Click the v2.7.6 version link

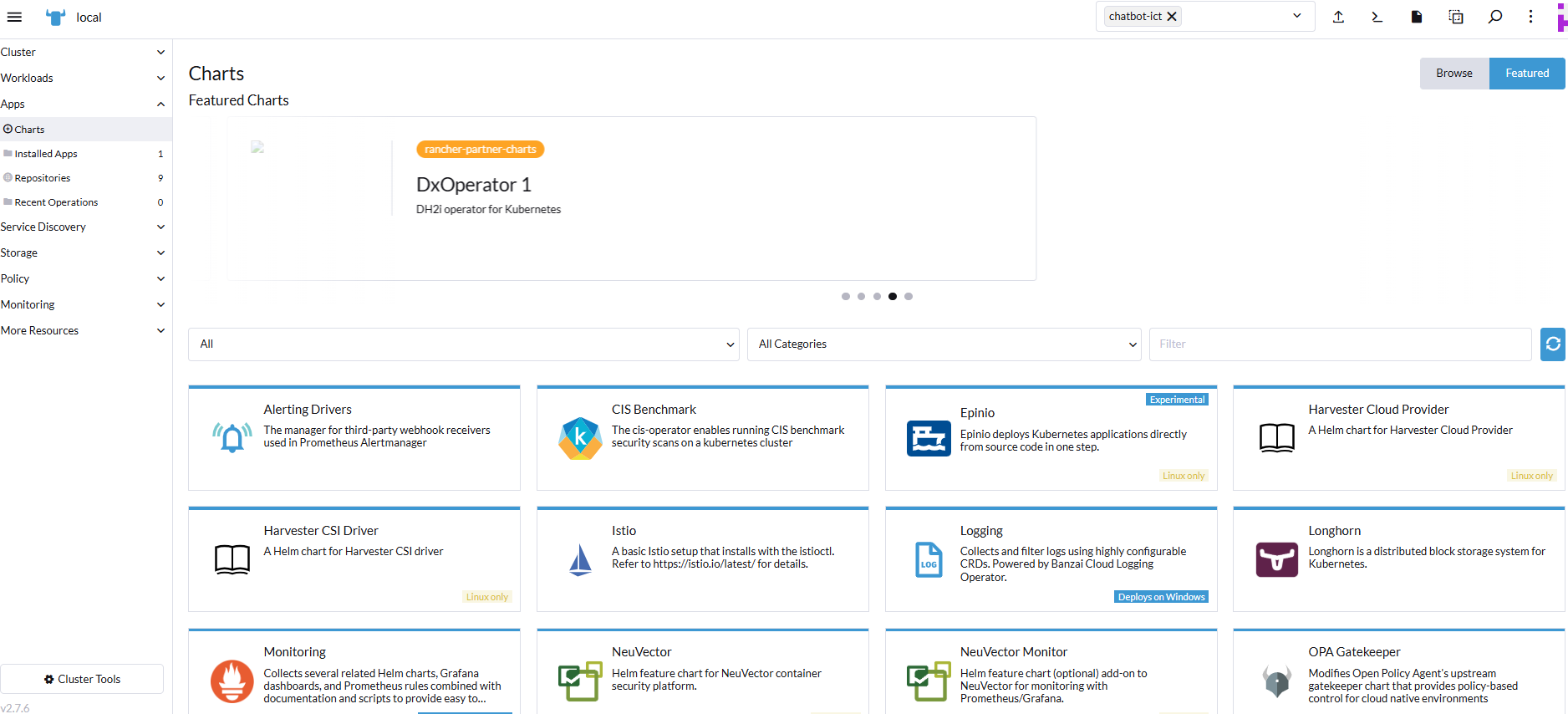click(15, 707)
